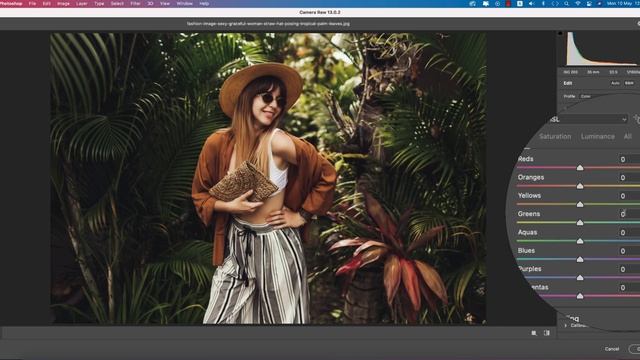Click the red recording icon in menu bar
The height and width of the screenshot is (360, 640).
coord(508,4)
